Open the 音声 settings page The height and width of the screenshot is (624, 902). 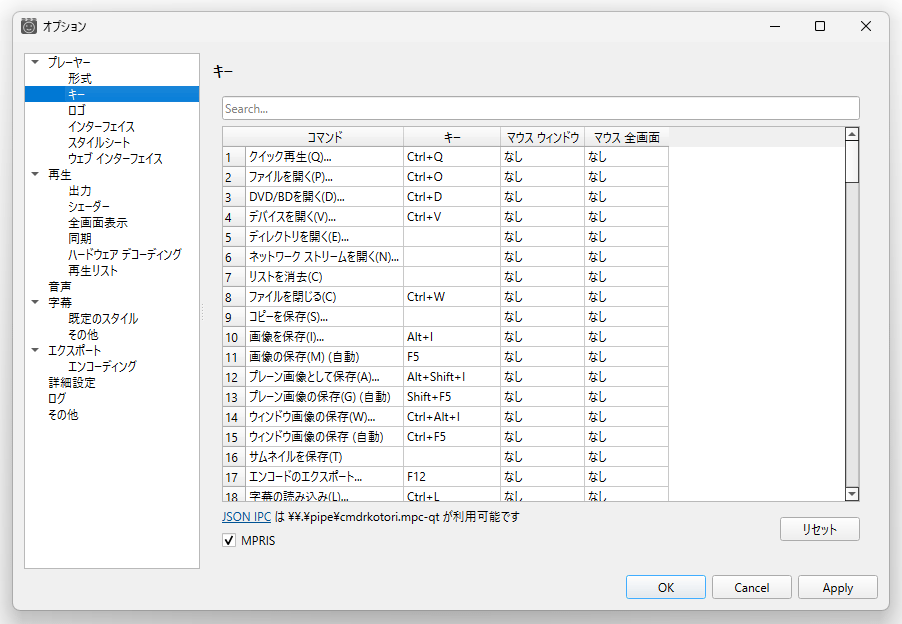coord(60,286)
